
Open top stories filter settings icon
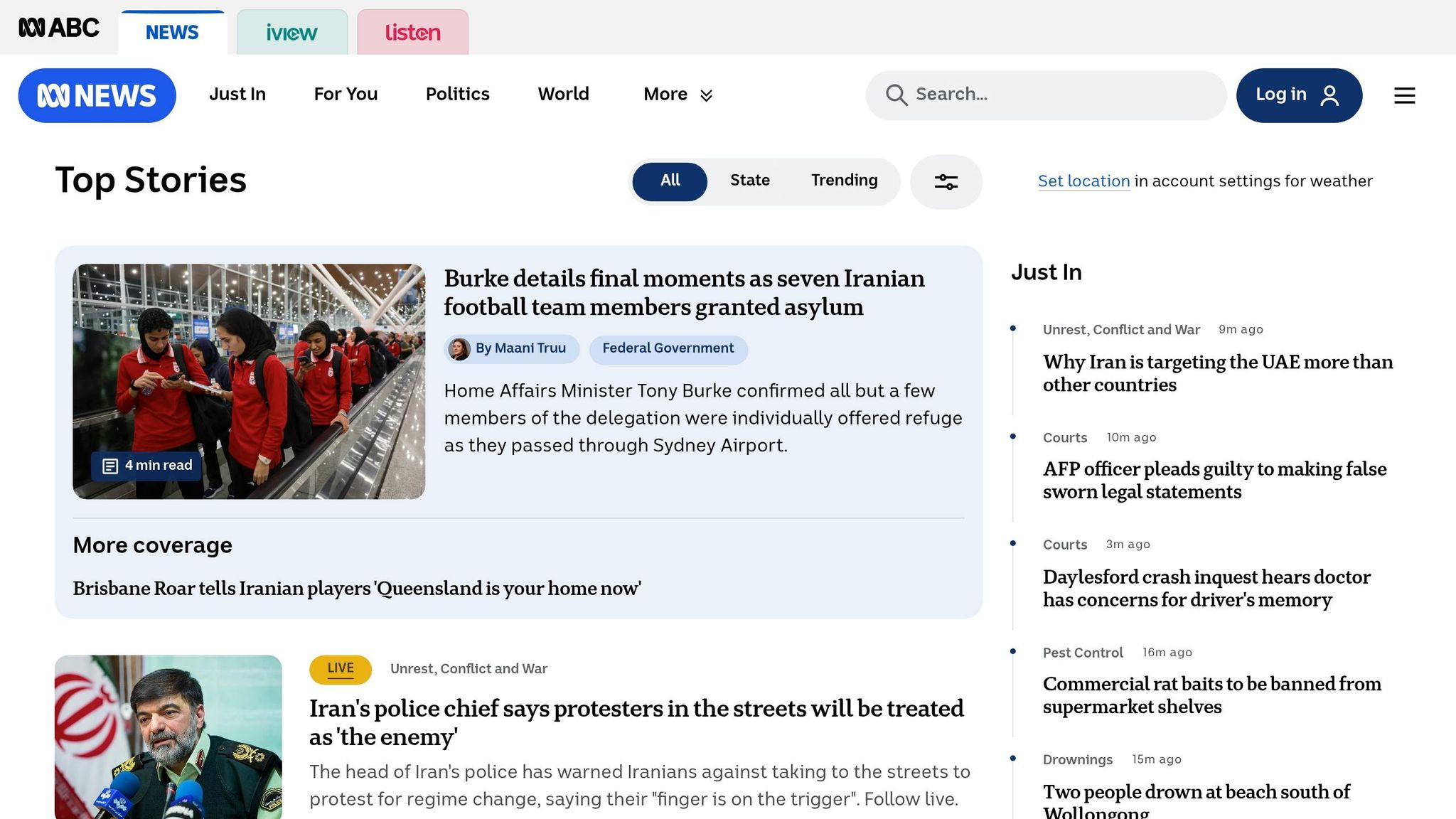946,182
